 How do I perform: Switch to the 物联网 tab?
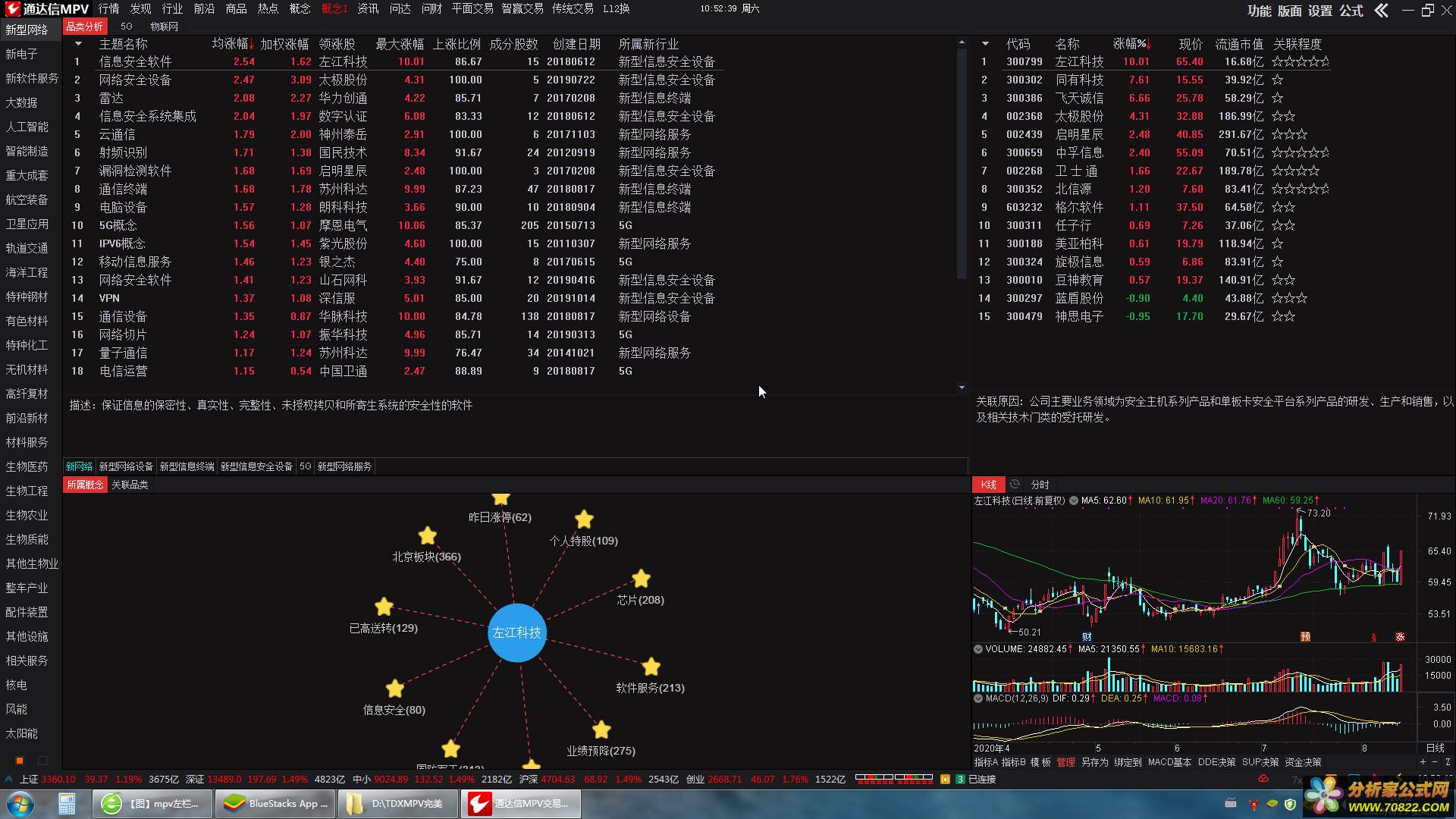[164, 27]
